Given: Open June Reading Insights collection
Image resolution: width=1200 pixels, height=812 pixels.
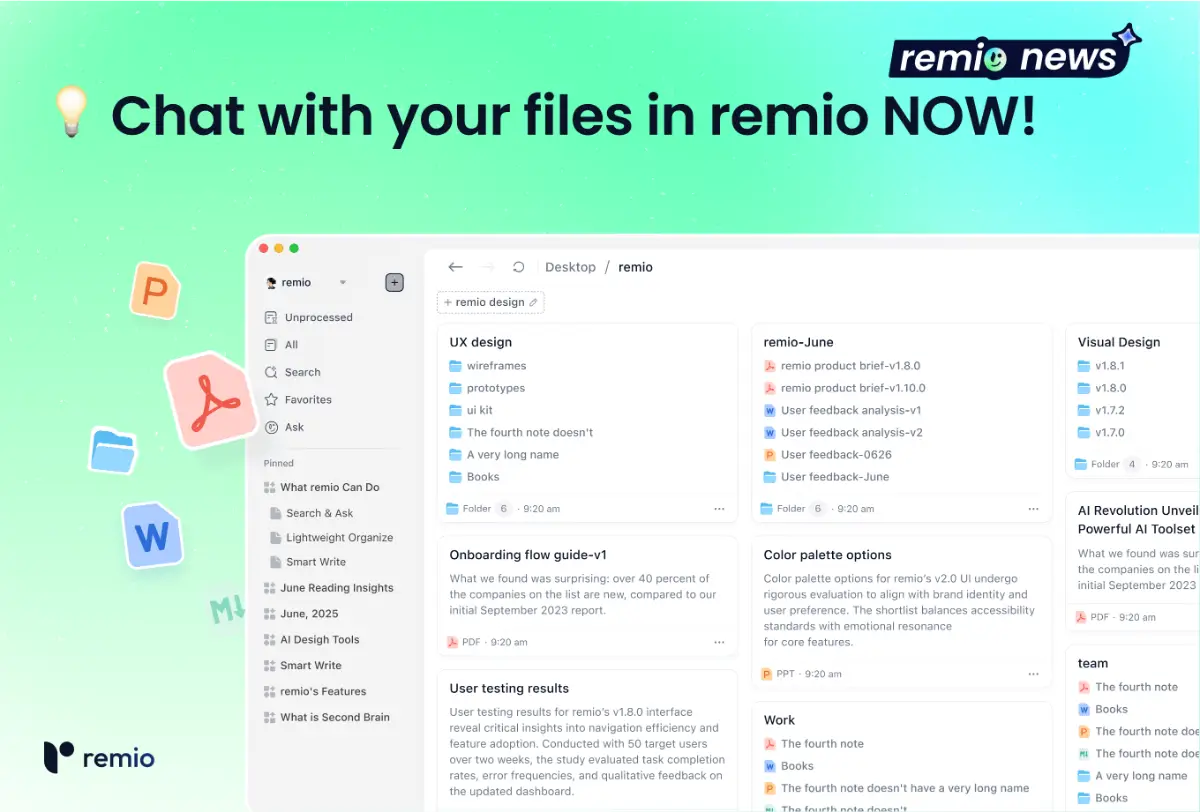Looking at the screenshot, I should point(336,588).
